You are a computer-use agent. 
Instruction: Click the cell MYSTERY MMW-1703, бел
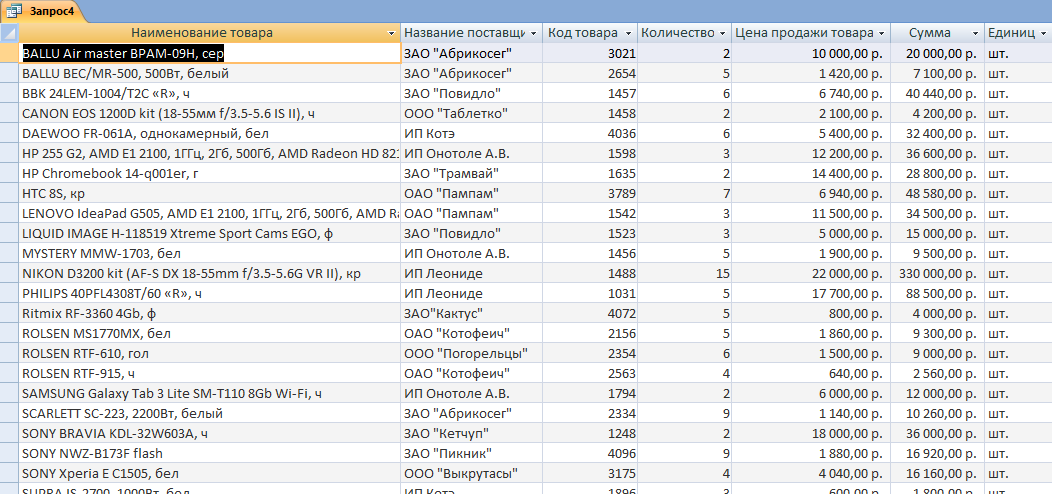210,254
